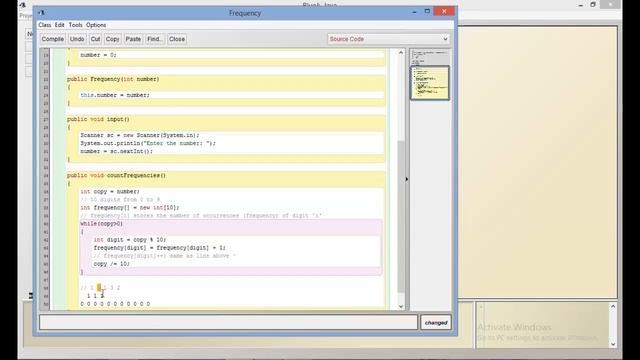Click the editor scrollbar down arrow
640x360 pixels.
[401, 306]
